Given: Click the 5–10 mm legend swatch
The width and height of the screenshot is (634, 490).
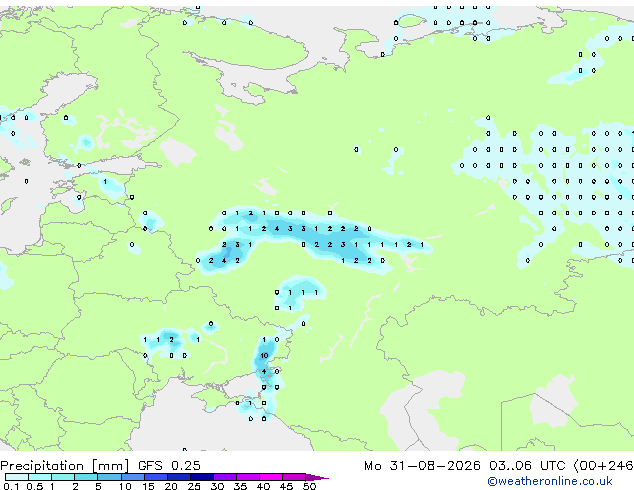Looking at the screenshot, I should (x=109, y=477).
